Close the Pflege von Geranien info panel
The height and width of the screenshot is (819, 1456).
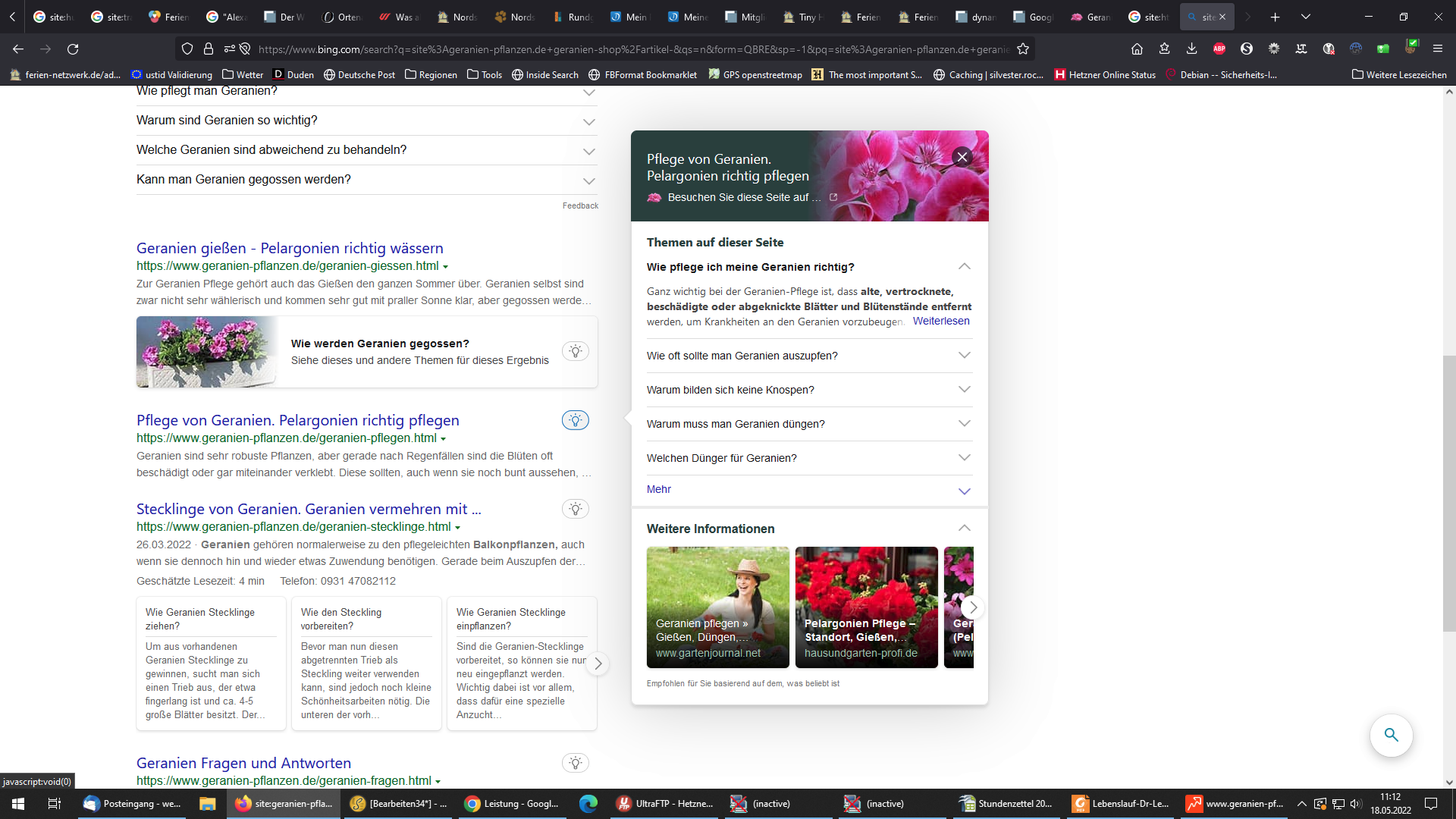[962, 157]
